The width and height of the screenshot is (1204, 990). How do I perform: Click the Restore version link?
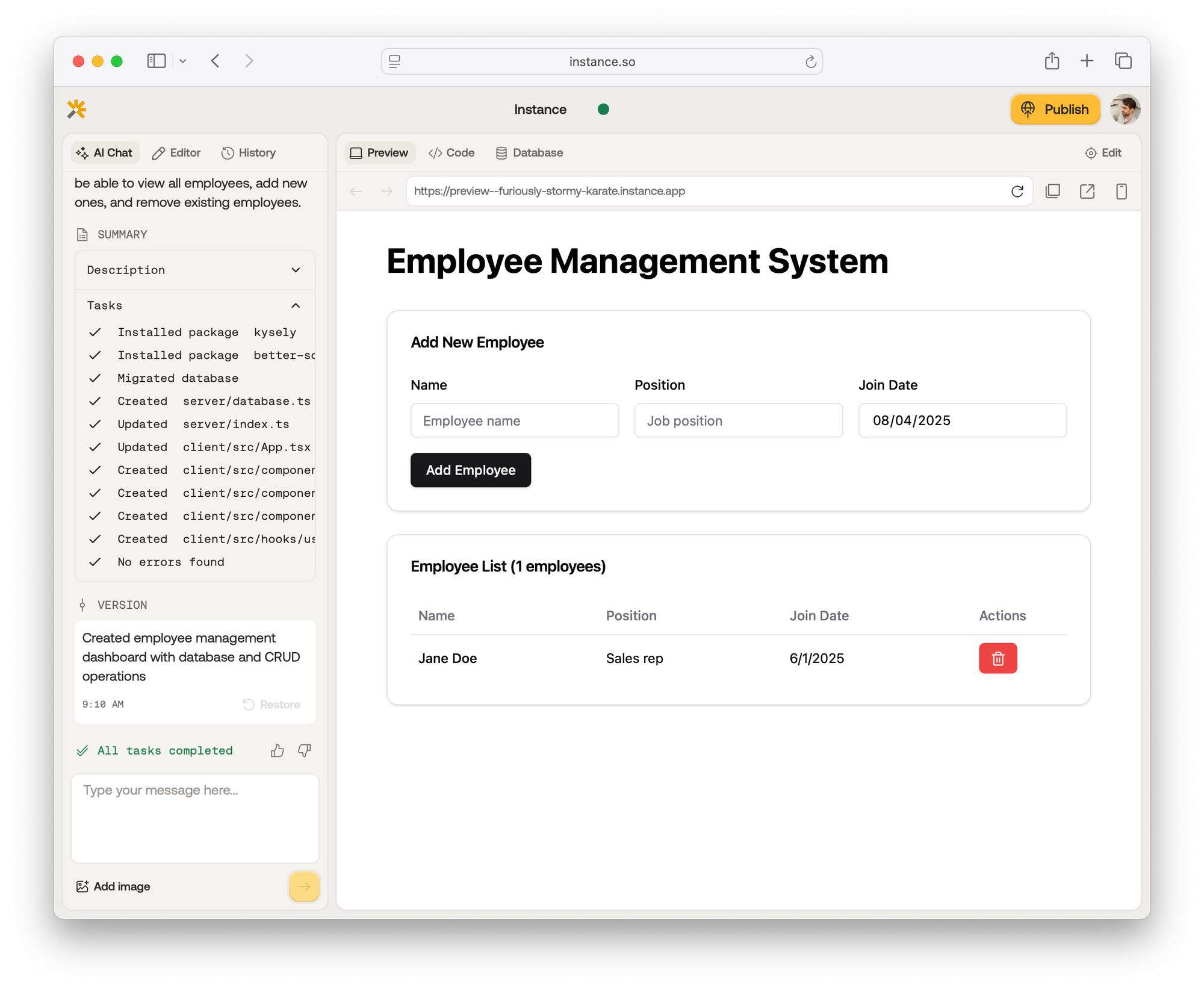pos(272,705)
